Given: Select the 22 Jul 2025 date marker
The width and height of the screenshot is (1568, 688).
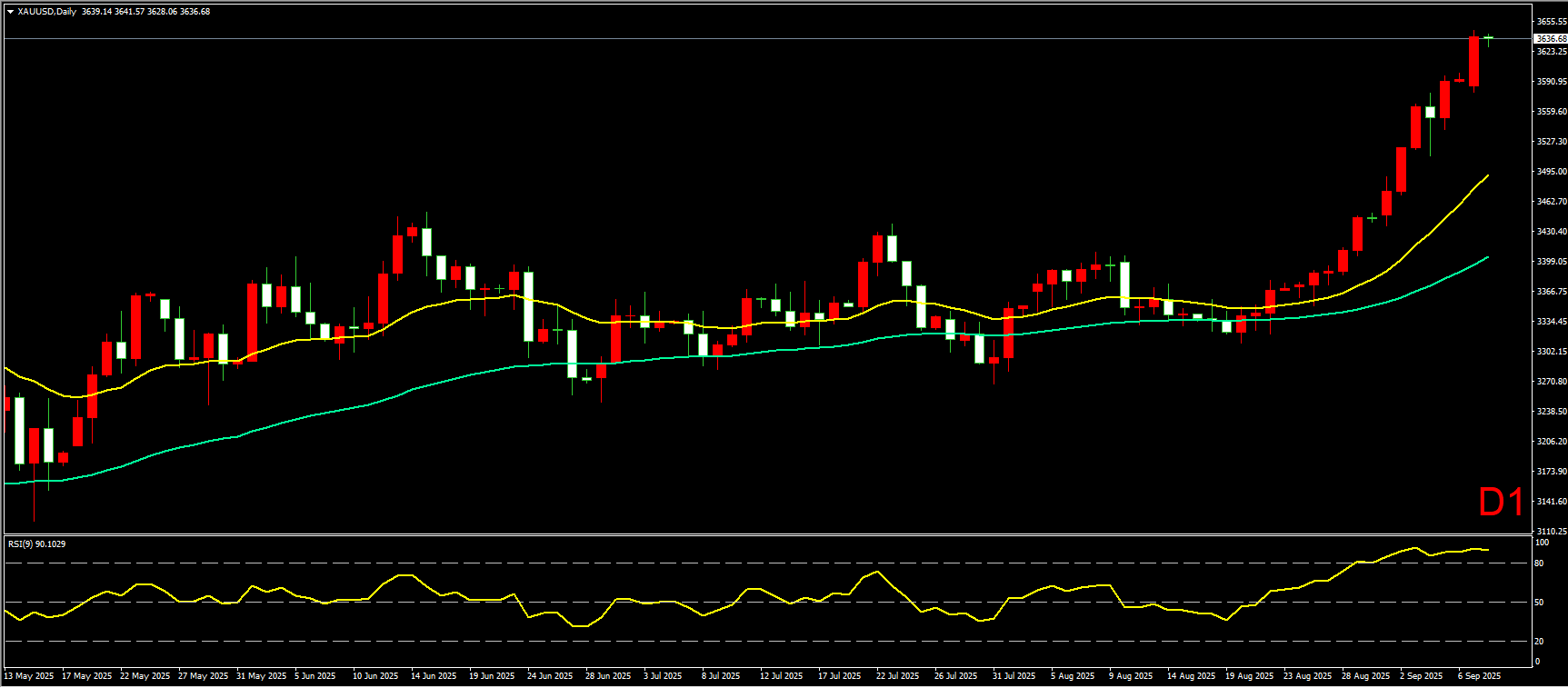Looking at the screenshot, I should click(x=898, y=675).
